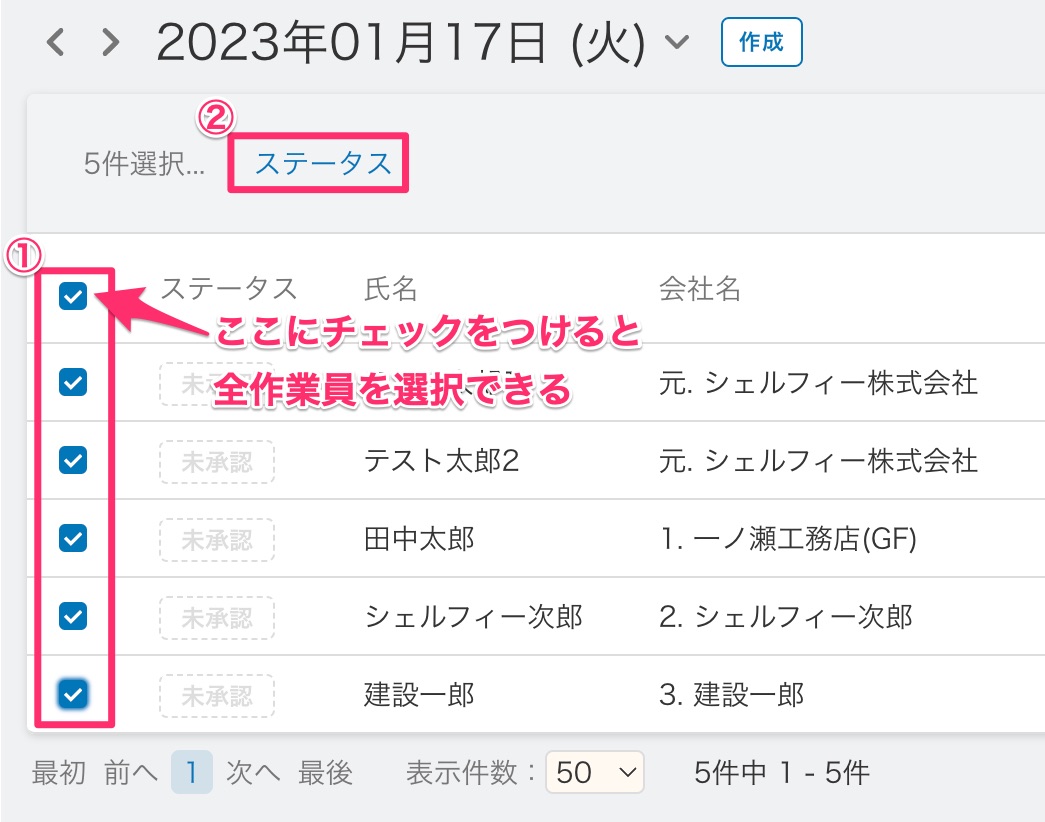Screen dimensions: 1045x822
Task: Open the ステータス bulk action link
Action: point(323,163)
